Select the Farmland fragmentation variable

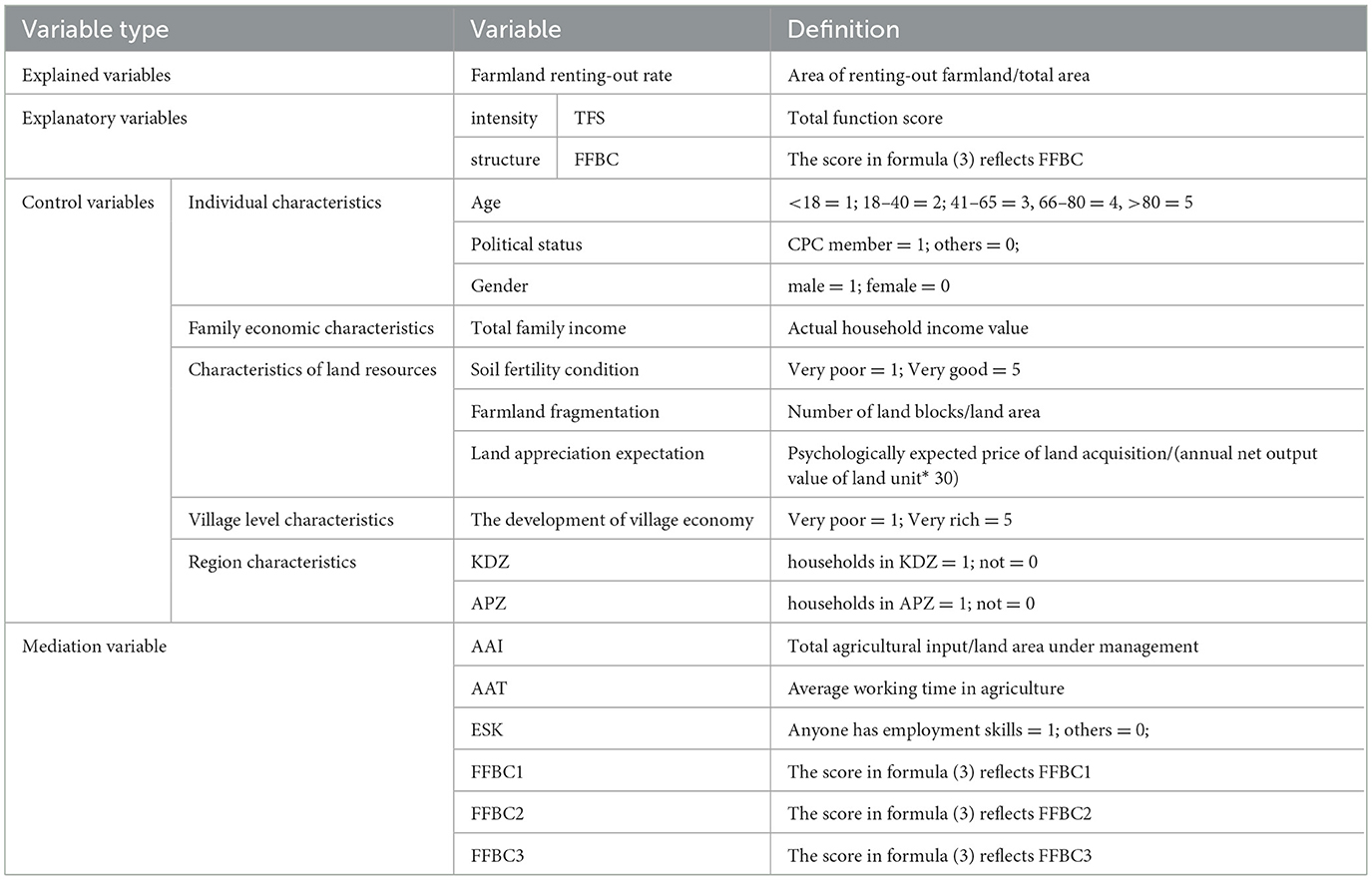565,412
